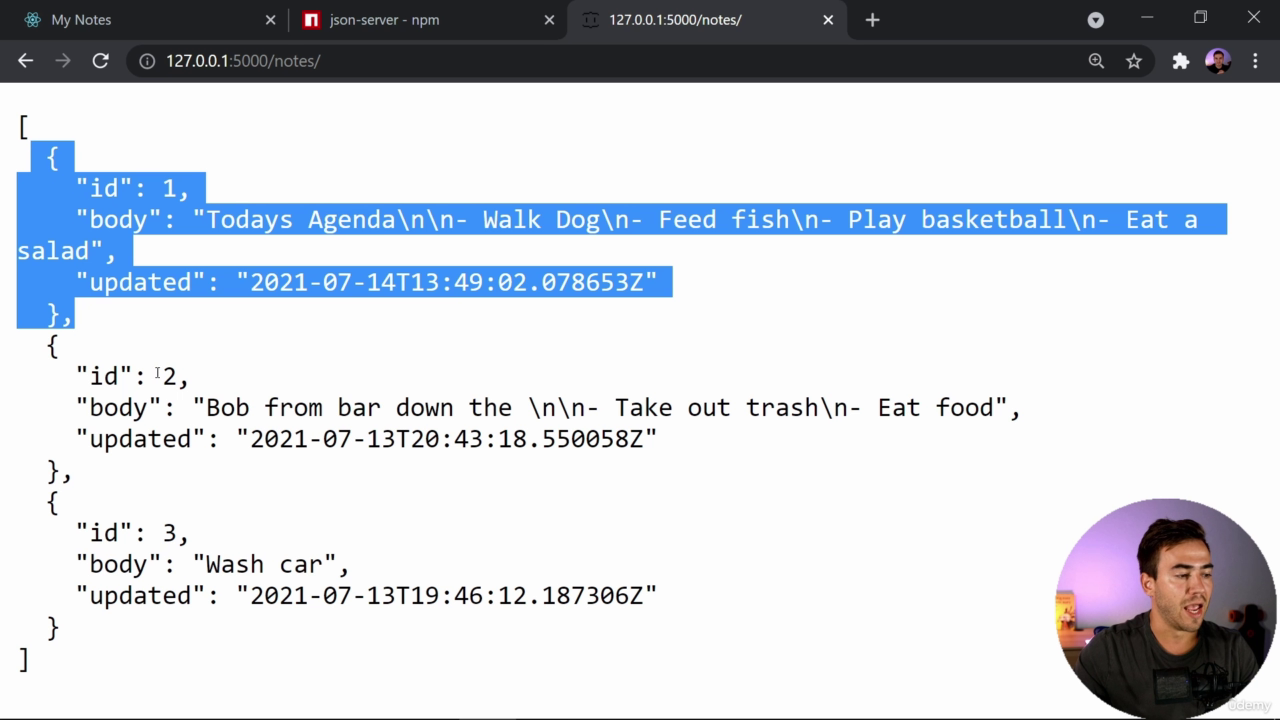Close the json-server - npm tab
This screenshot has width=1280, height=720.
pos(549,19)
